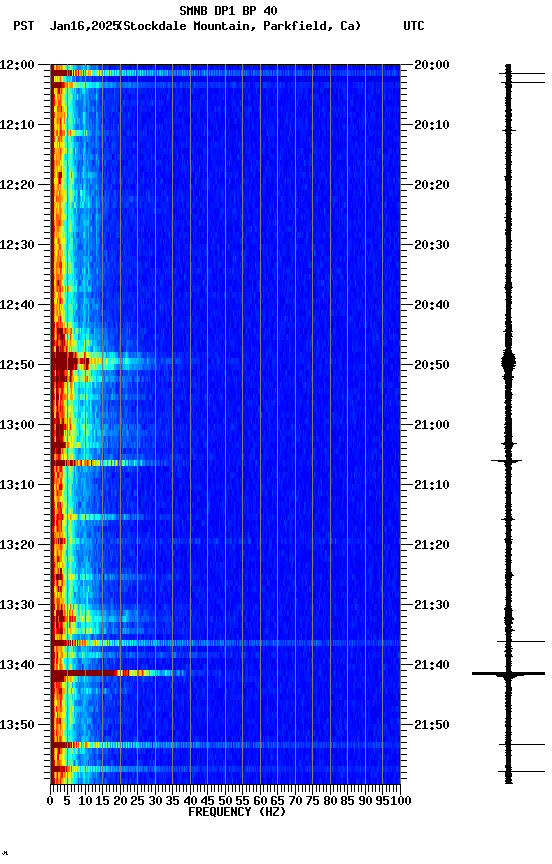This screenshot has width=552, height=864.
Task: Click the Stockdale Mountain, Parkfield, Ca label
Action: (241, 26)
